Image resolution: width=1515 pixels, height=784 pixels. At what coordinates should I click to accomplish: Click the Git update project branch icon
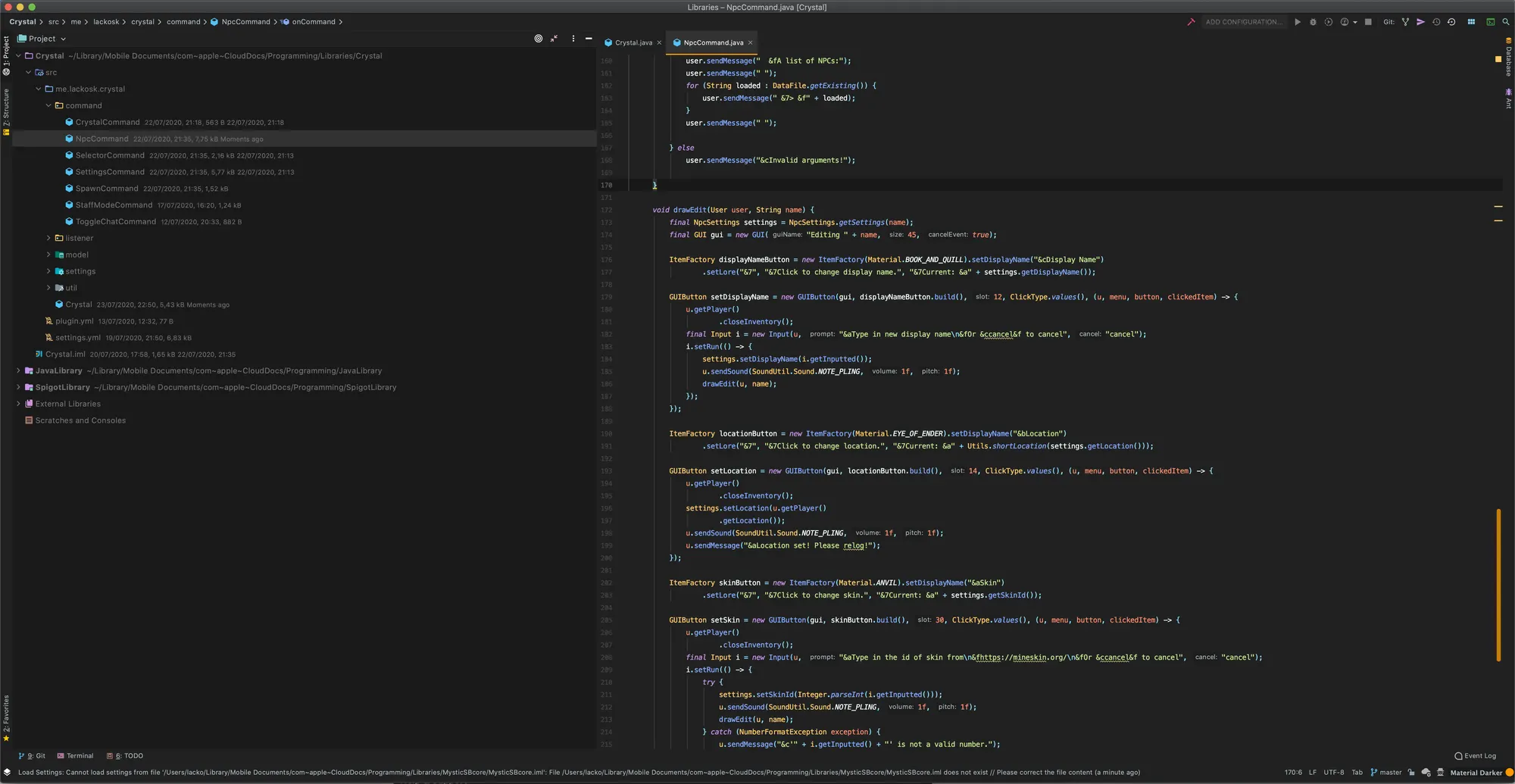[1405, 22]
